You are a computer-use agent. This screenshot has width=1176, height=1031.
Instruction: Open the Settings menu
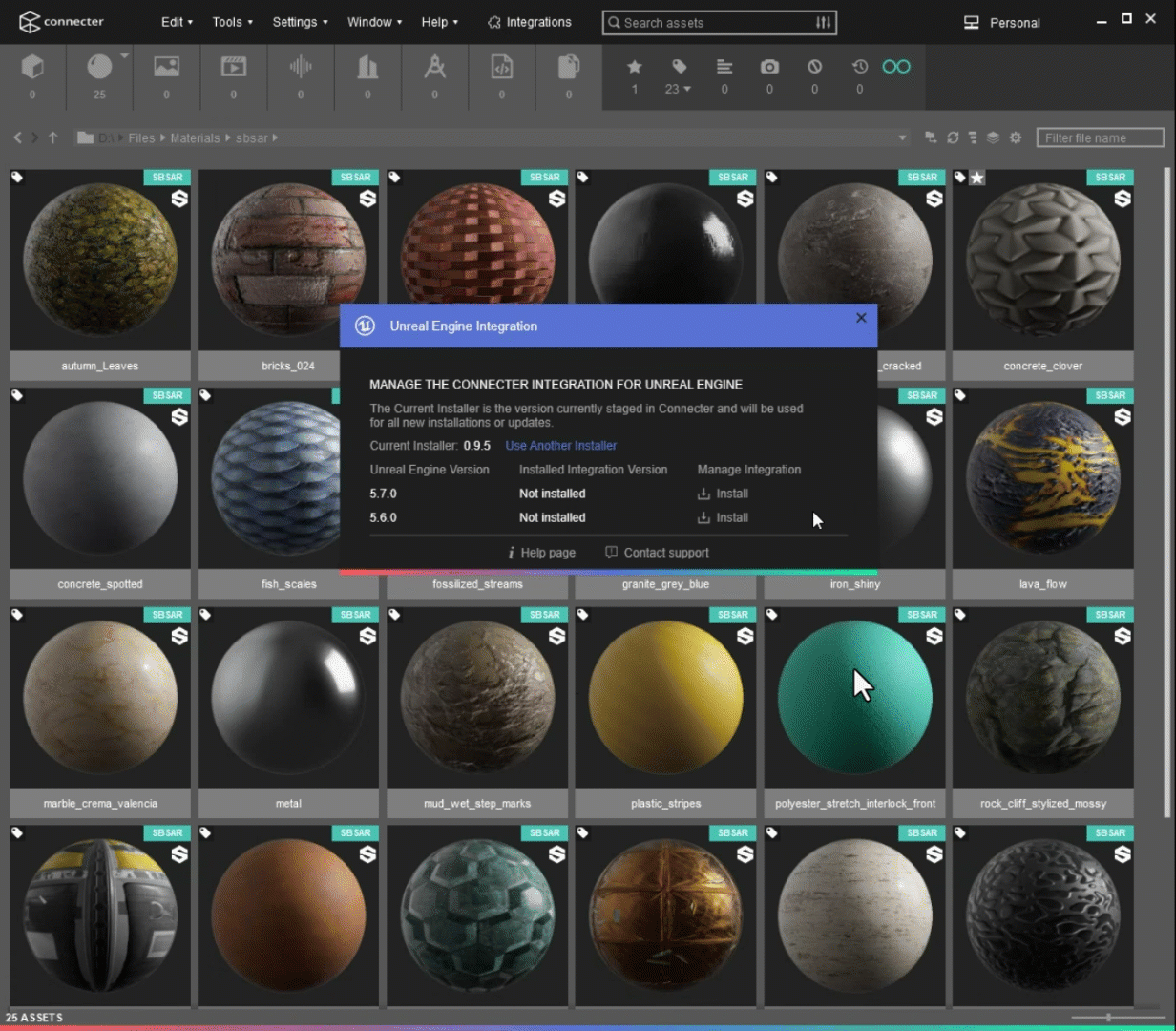[x=300, y=22]
